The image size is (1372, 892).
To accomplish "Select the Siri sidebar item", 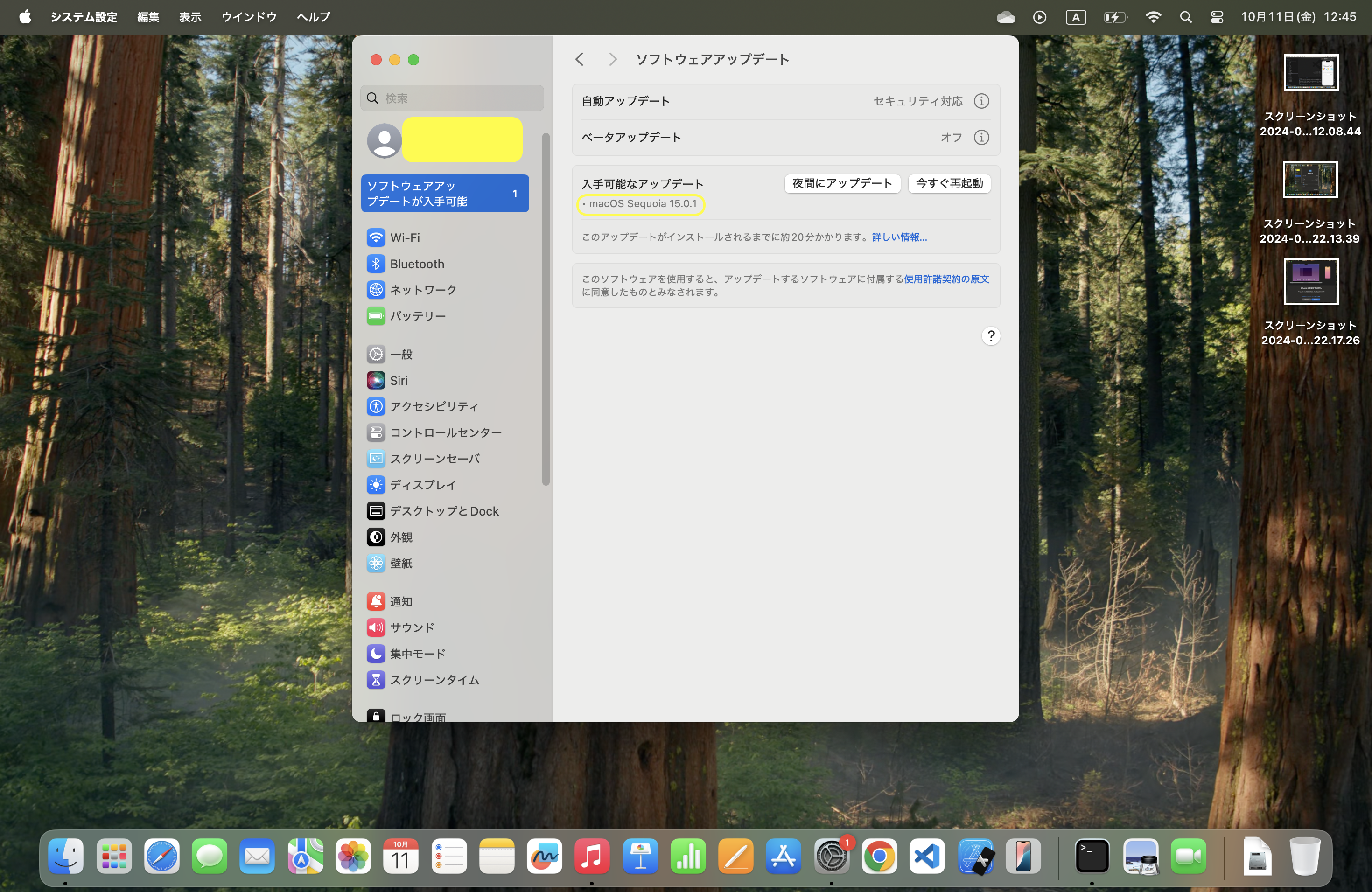I will (399, 380).
